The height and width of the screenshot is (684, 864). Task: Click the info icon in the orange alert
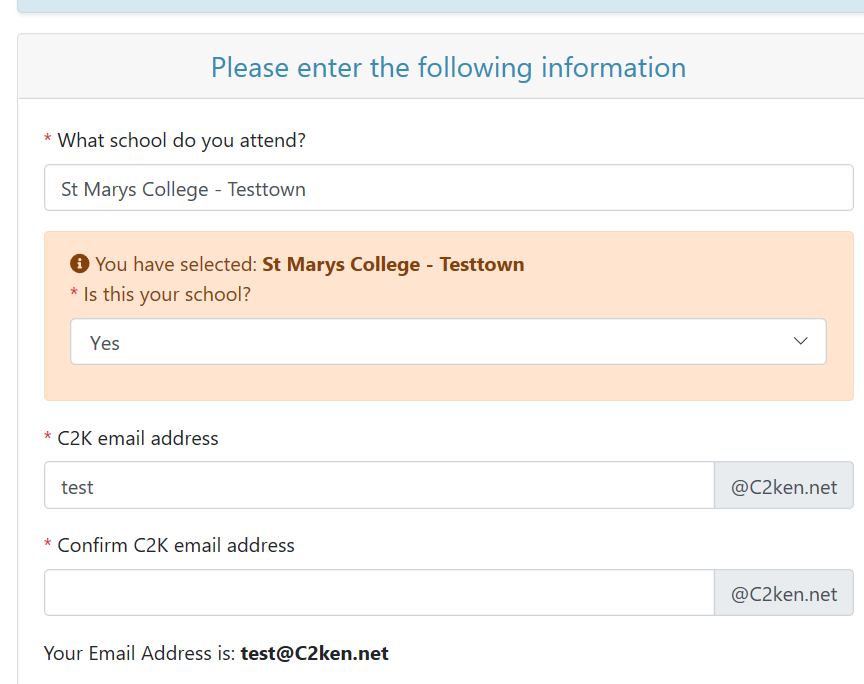[80, 264]
